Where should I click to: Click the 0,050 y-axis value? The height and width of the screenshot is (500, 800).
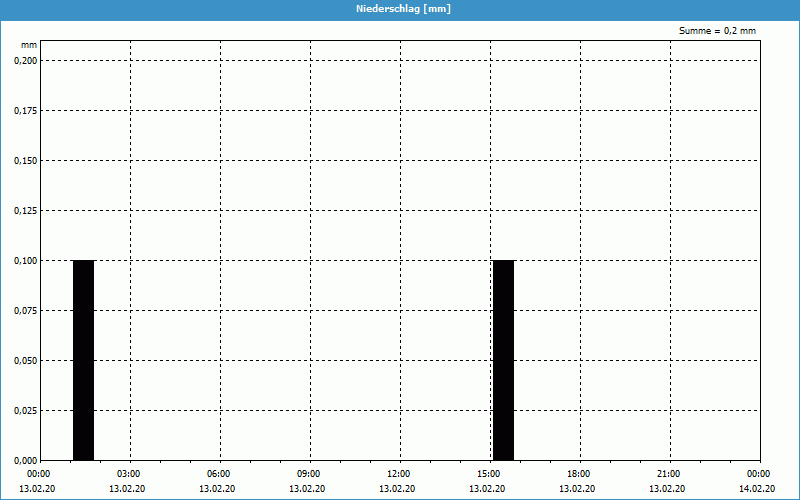click(25, 360)
